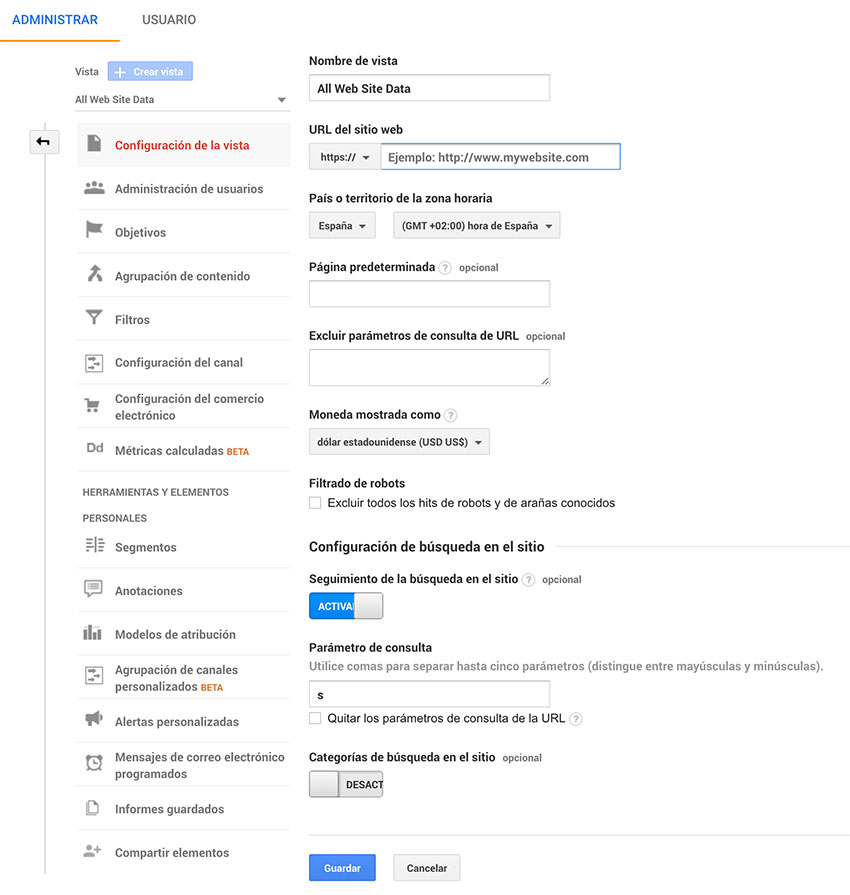Open help tooltip next to Página predeterminada
Viewport: 850px width, 895px height.
point(445,268)
